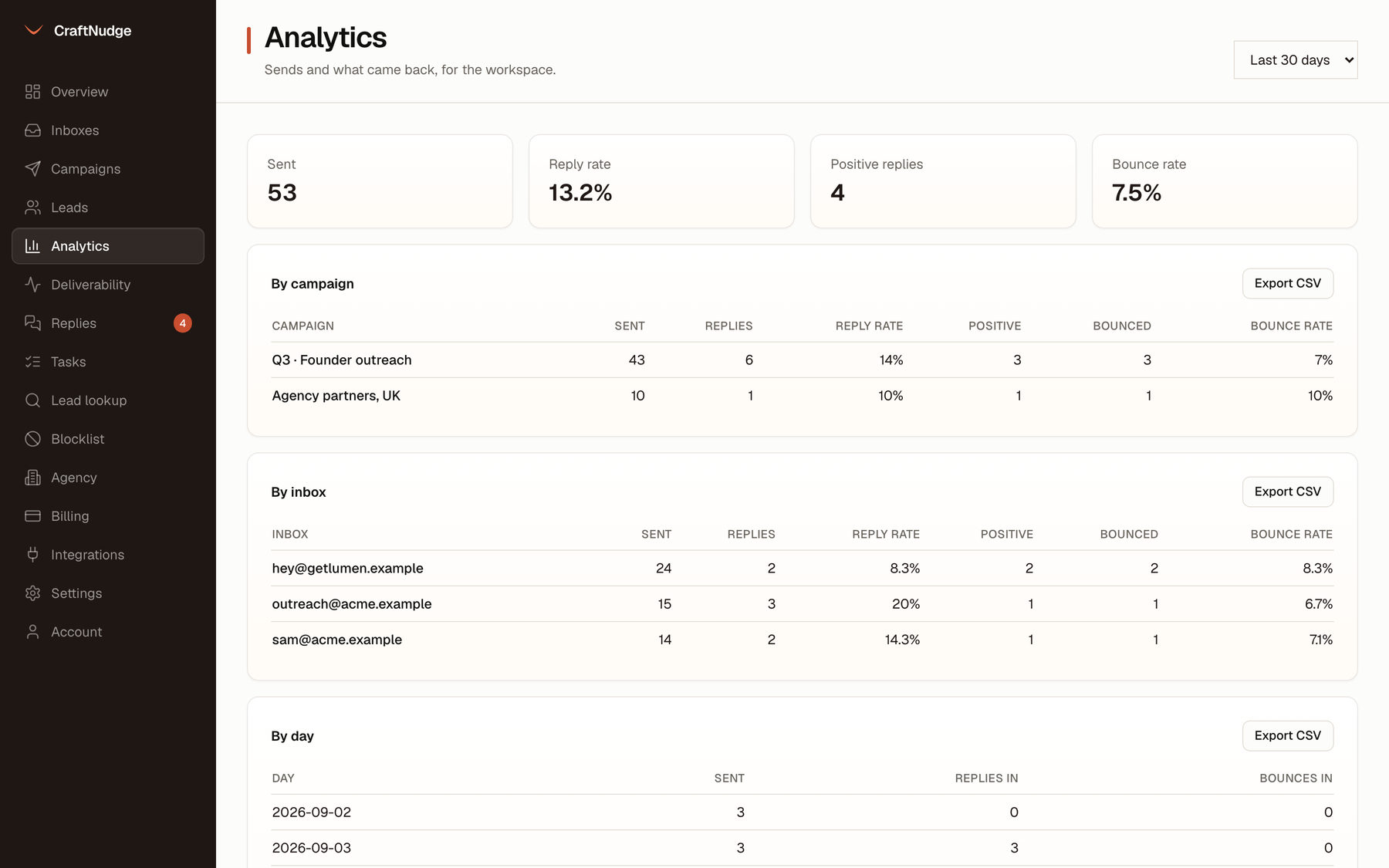Export By campaign table as CSV
This screenshot has height=868, width=1389.
(1287, 283)
